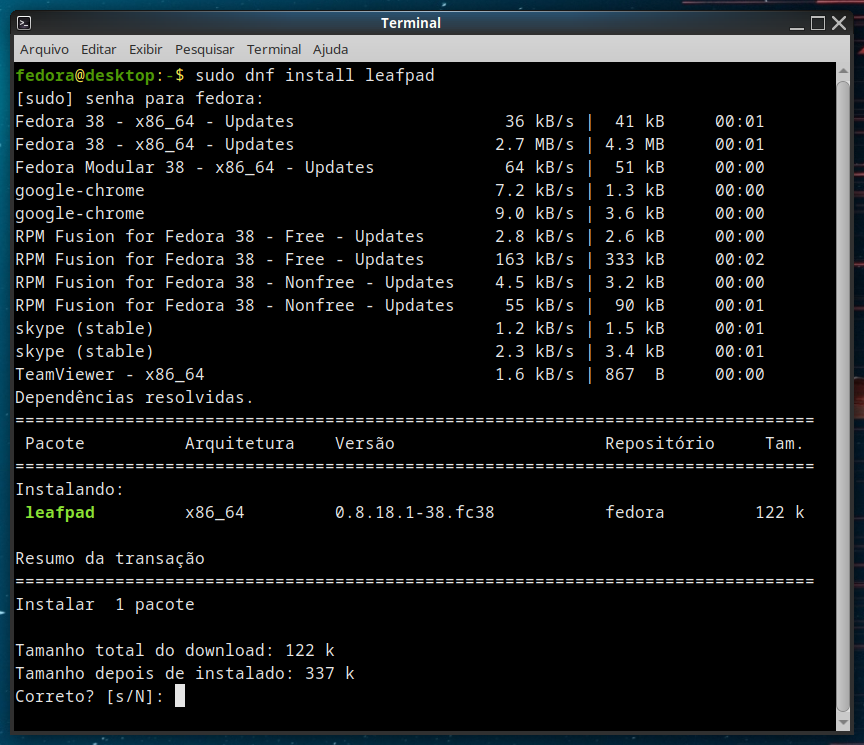Screen dimensions: 864x745
Task: Click the terminal icon in the title bar
Action: (24, 23)
